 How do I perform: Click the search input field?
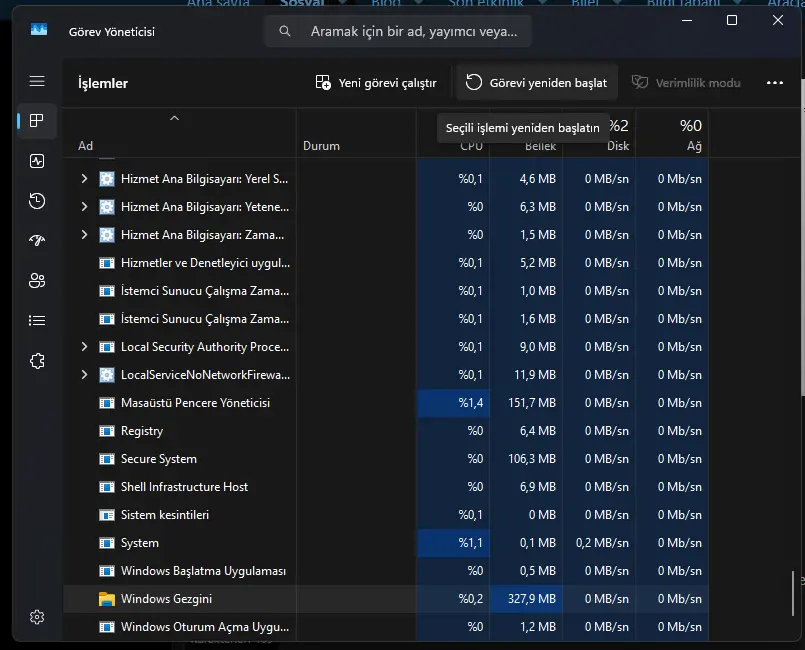[x=398, y=31]
